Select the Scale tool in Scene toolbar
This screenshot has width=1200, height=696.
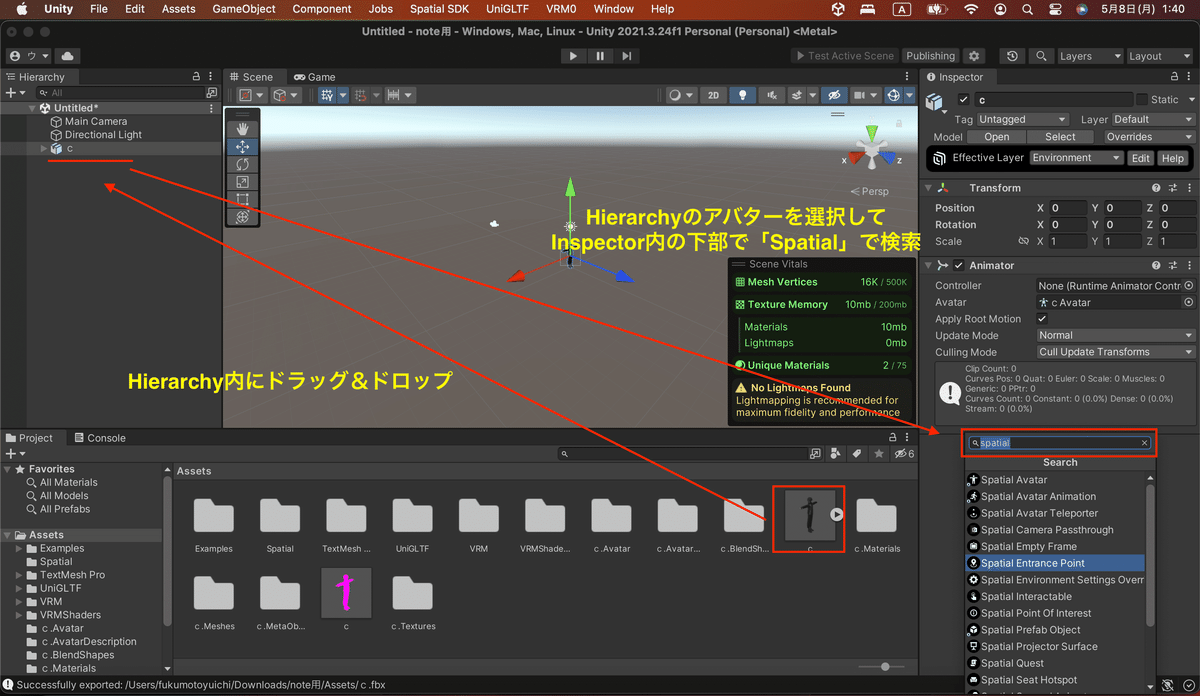coord(242,182)
